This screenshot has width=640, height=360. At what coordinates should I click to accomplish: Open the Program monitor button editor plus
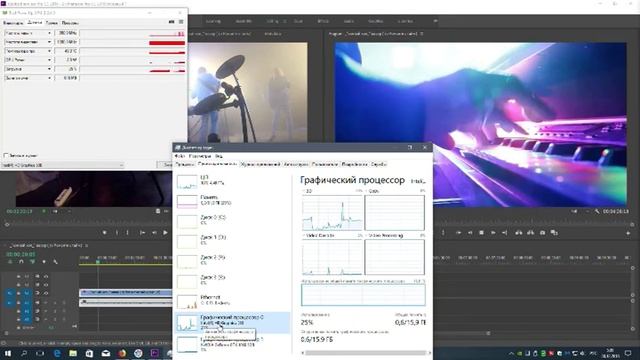628,233
